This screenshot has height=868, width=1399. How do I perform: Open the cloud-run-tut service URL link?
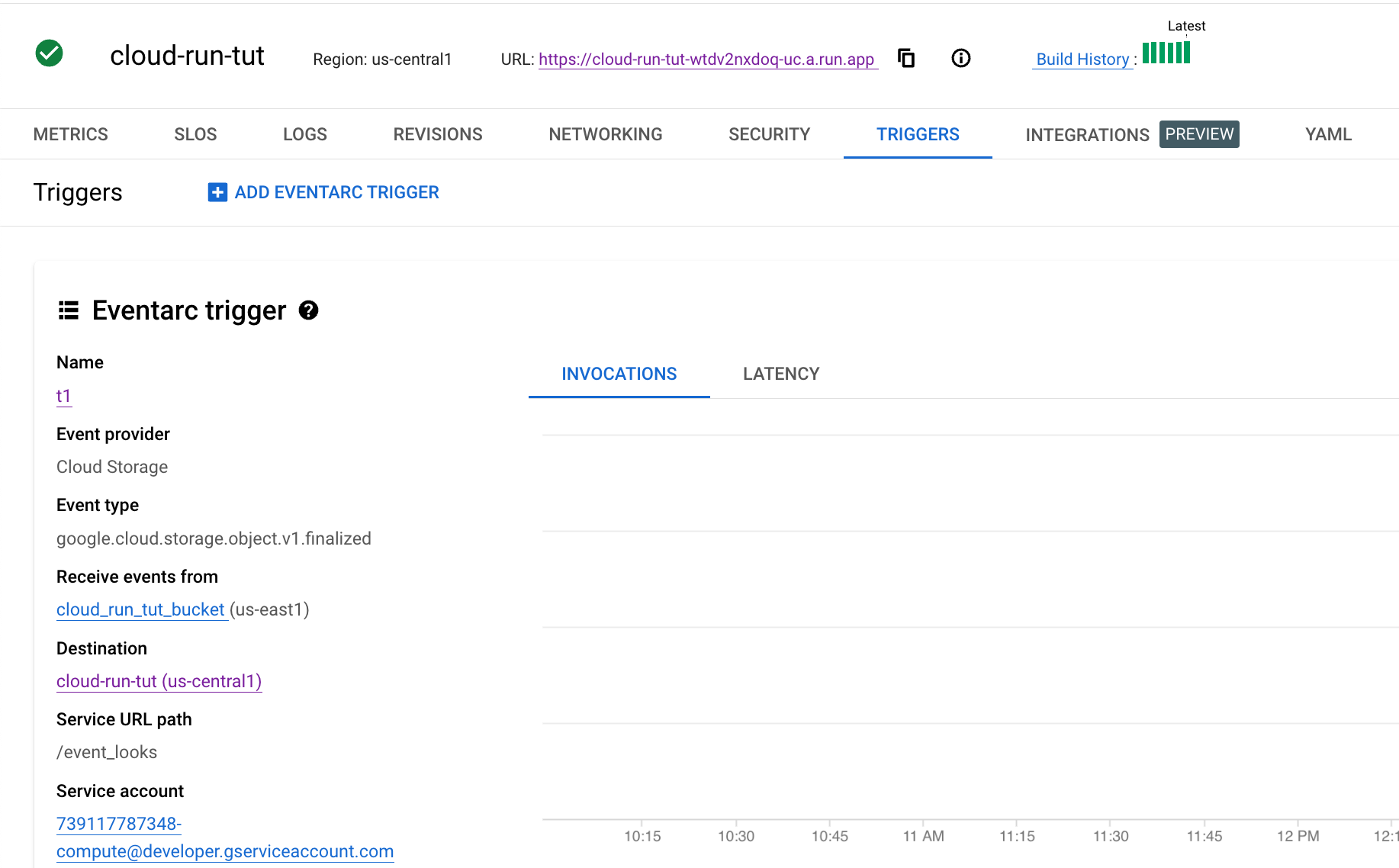click(706, 59)
